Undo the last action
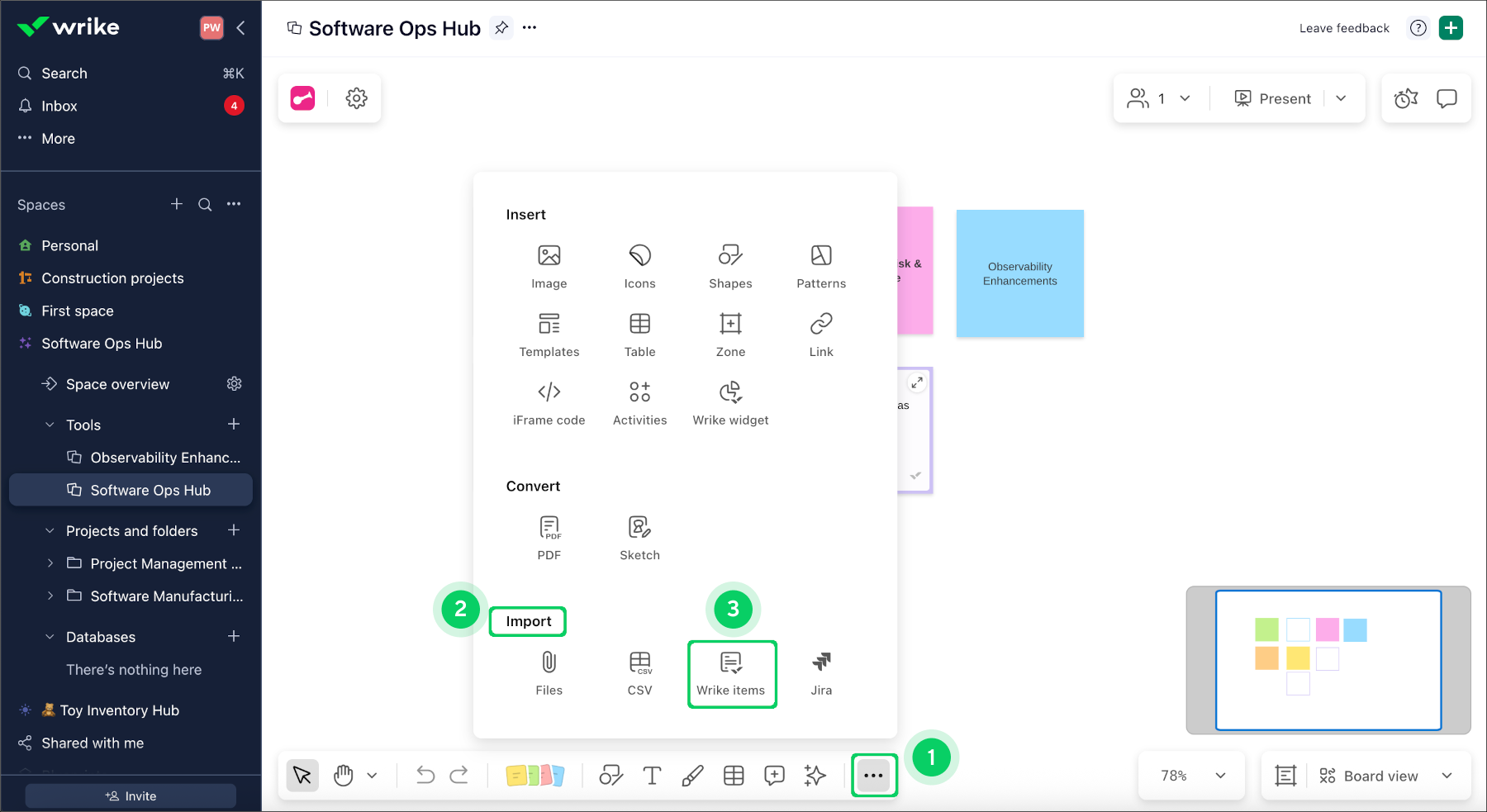This screenshot has height=812, width=1487. [425, 775]
